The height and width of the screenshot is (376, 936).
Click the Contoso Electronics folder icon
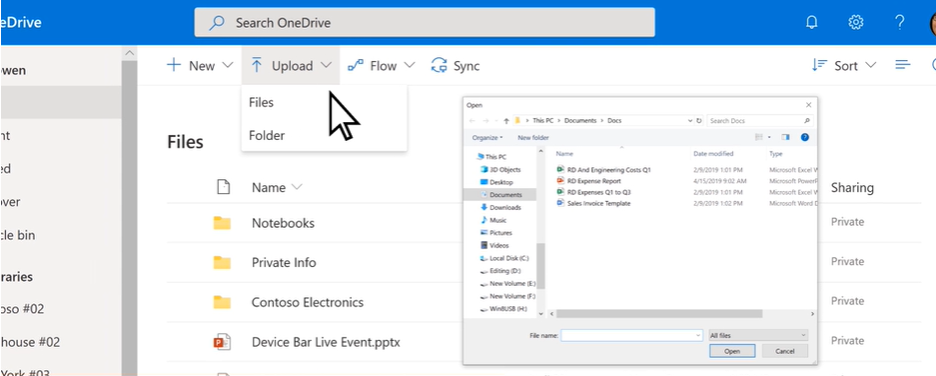222,302
